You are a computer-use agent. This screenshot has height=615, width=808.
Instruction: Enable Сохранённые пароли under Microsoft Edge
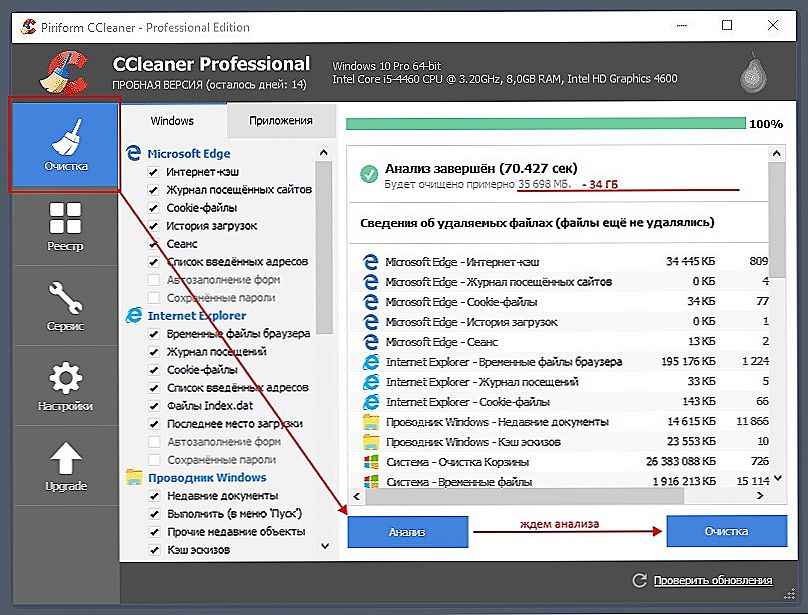tap(153, 298)
